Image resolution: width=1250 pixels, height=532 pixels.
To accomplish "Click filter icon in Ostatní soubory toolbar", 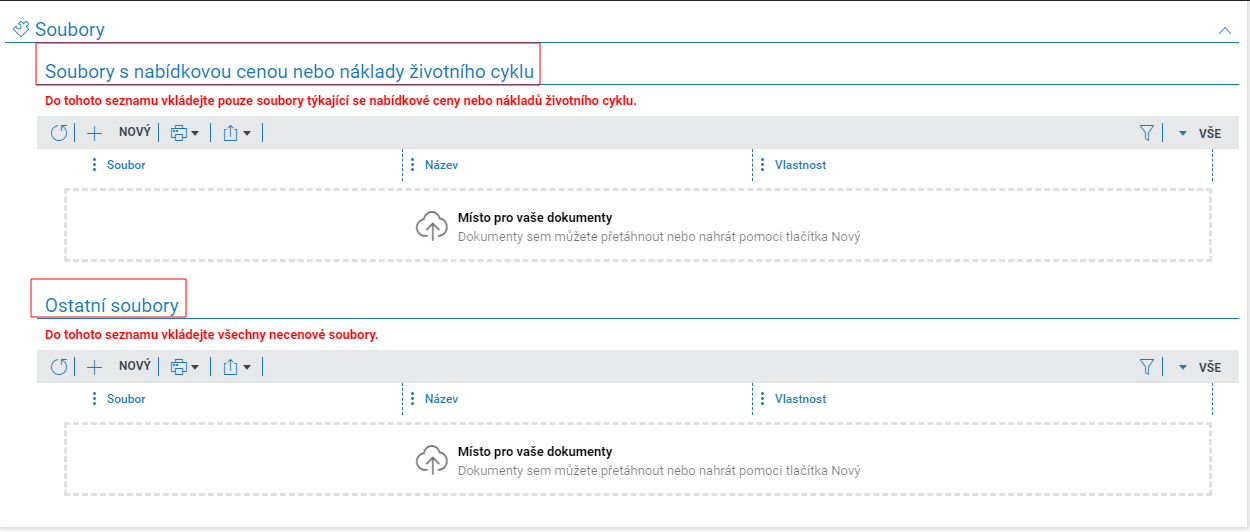I will point(1147,367).
